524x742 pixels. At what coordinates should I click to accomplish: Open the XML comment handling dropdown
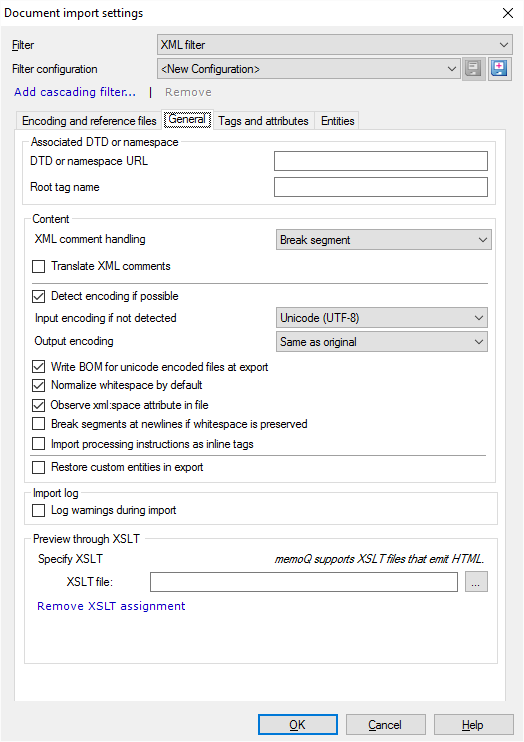tap(383, 240)
